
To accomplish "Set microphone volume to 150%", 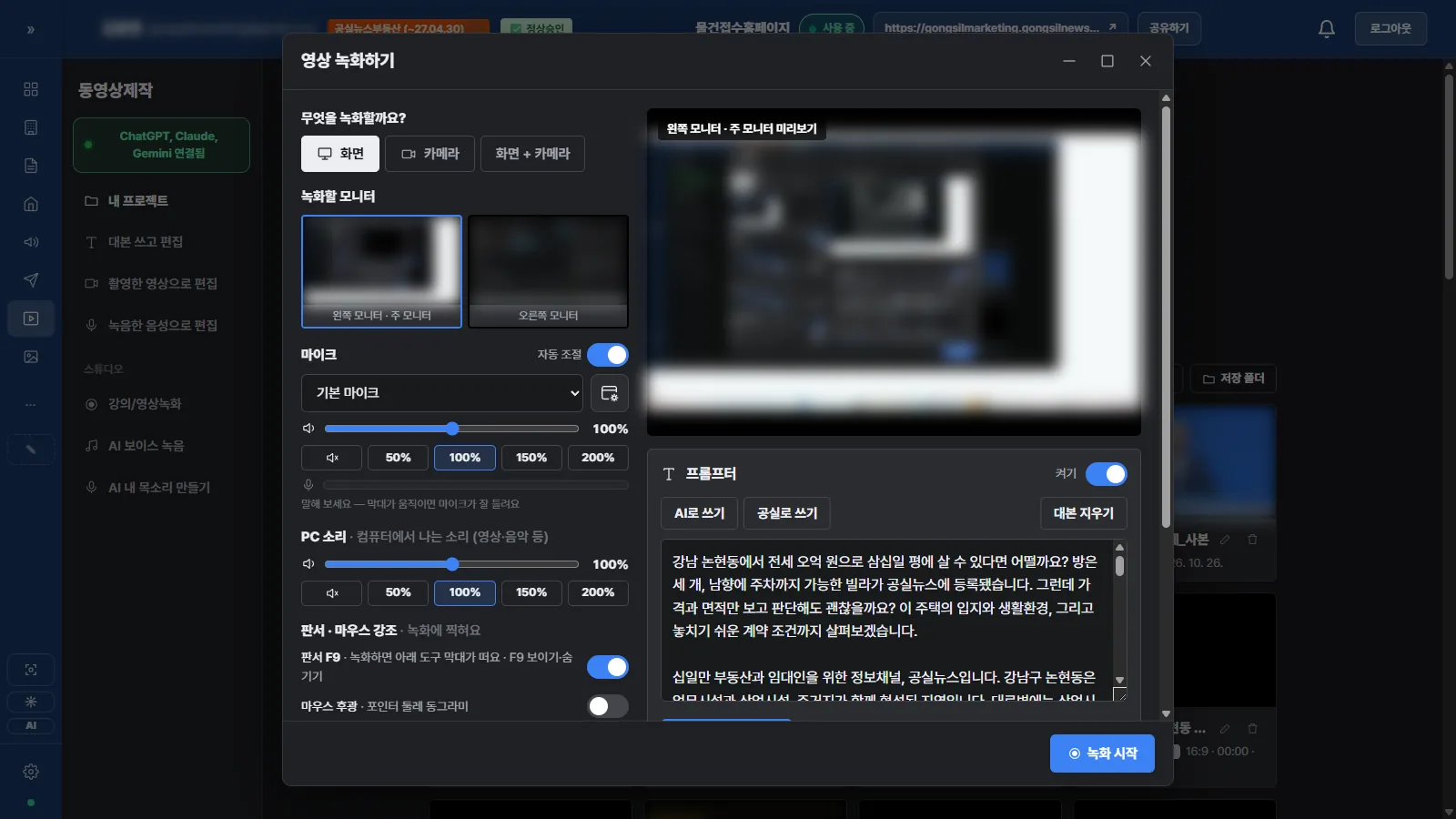I will tap(531, 458).
